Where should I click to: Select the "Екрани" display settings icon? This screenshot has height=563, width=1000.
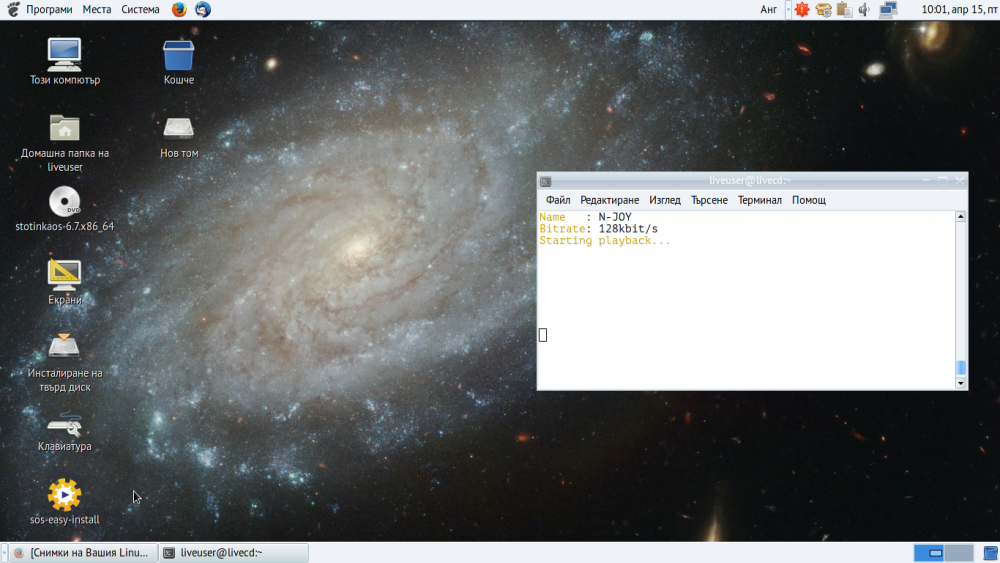coord(64,282)
